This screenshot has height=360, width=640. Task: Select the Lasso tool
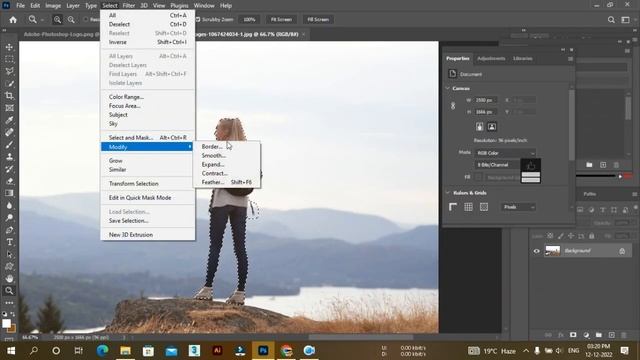click(x=9, y=71)
